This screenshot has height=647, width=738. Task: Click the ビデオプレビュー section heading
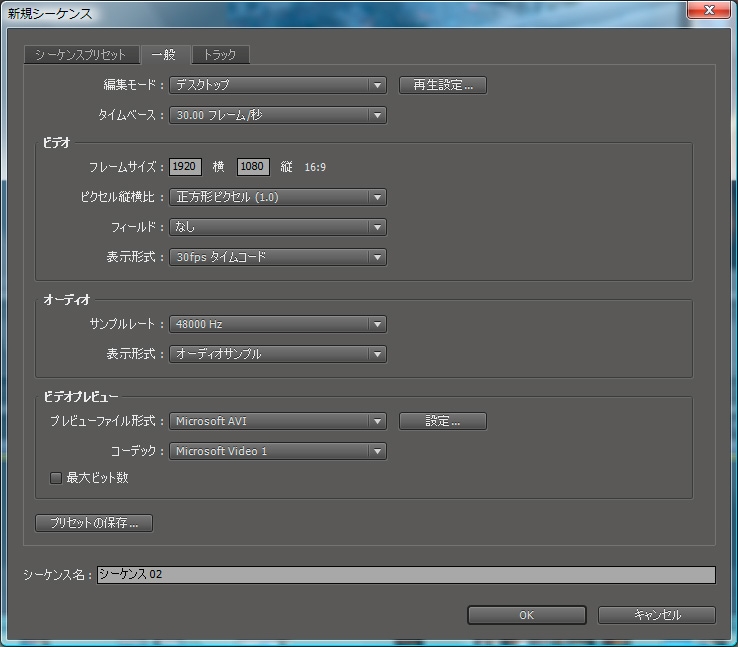click(x=81, y=397)
